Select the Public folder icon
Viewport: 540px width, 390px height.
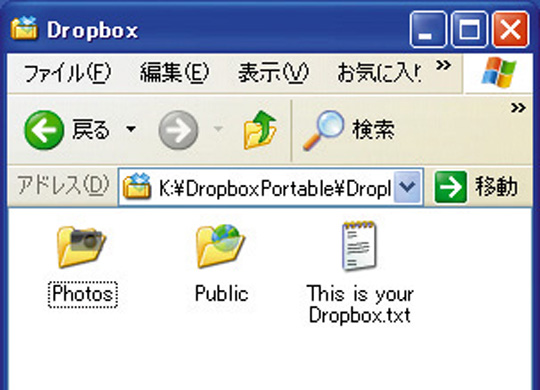221,246
